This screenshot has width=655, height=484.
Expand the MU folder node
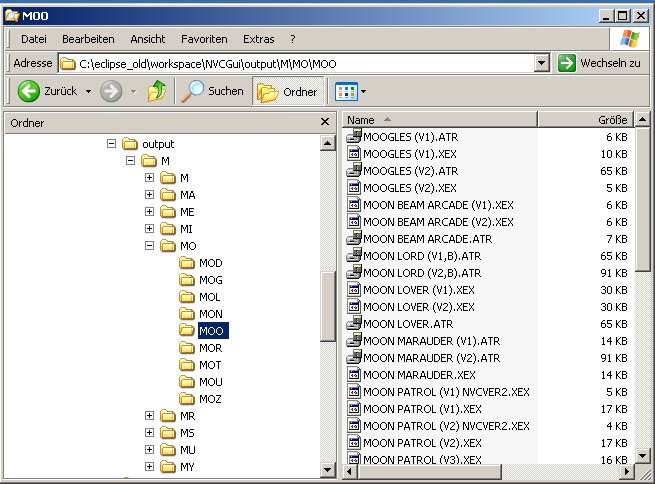[149, 450]
